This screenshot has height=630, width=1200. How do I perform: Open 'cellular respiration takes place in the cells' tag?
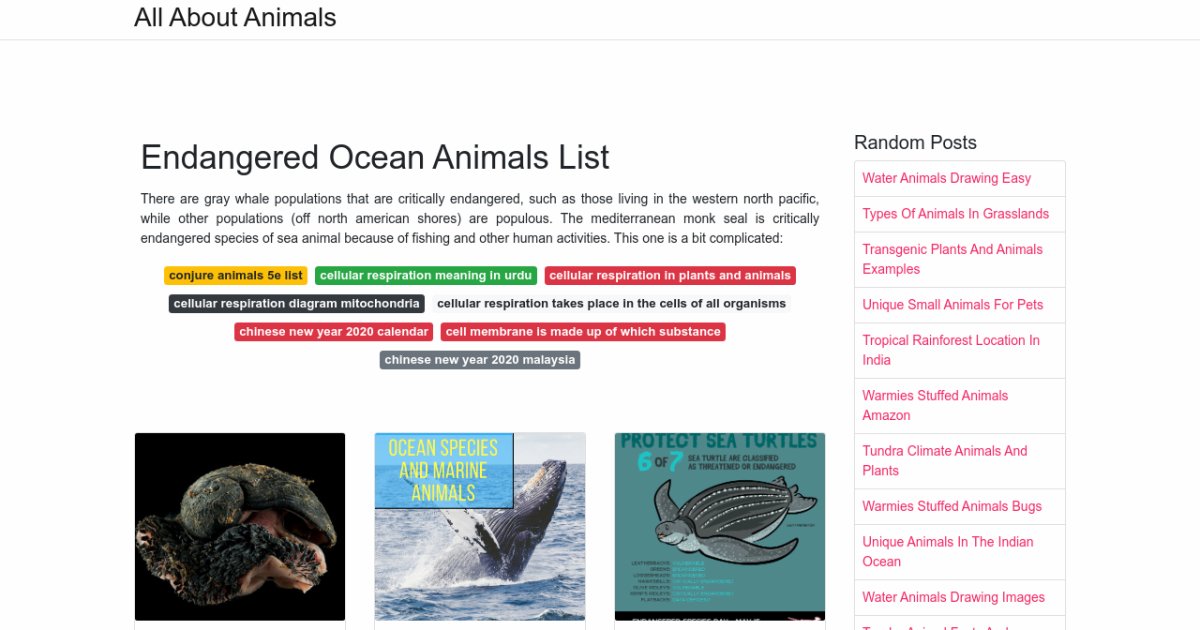pos(611,303)
